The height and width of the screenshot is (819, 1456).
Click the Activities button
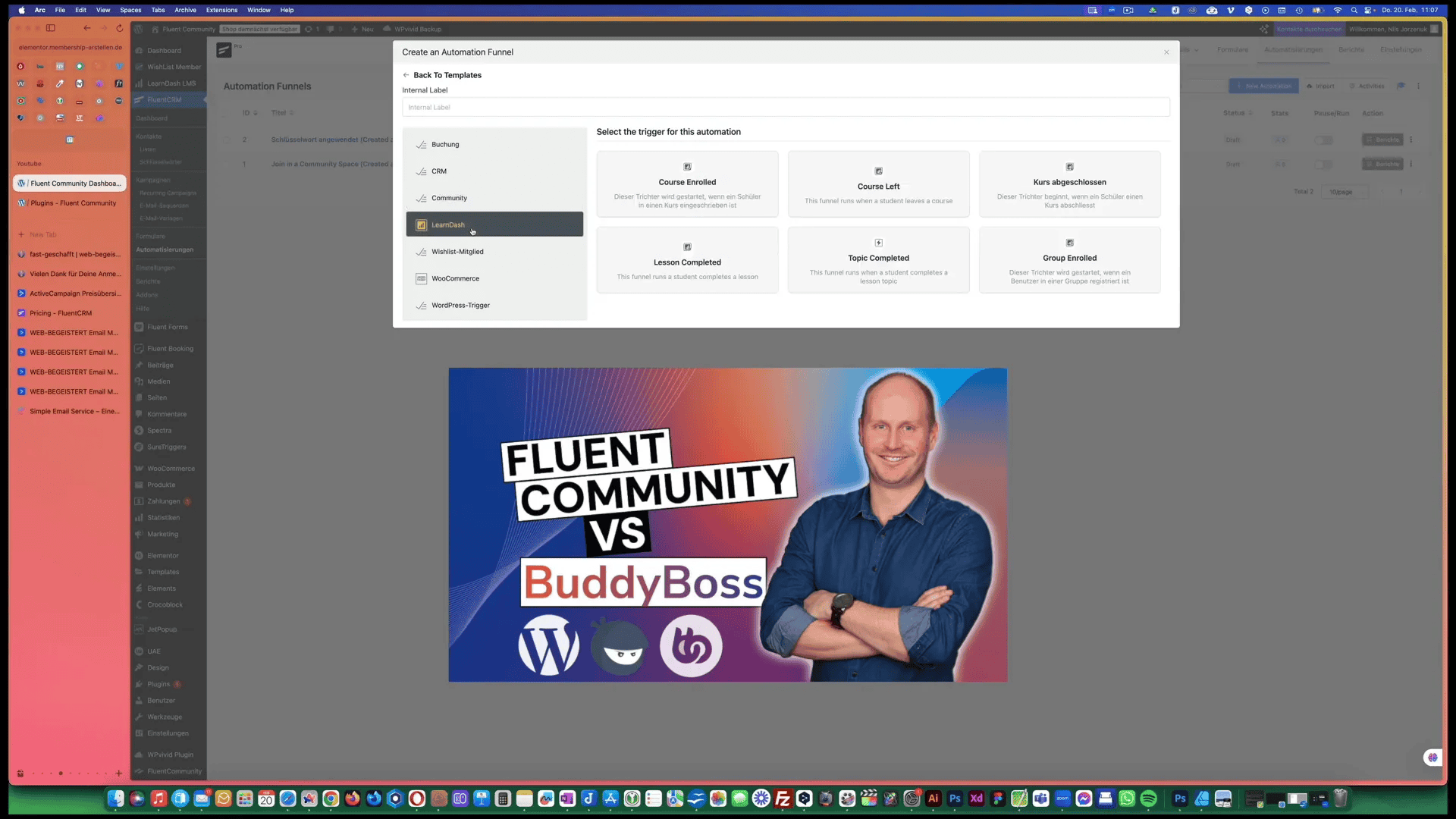(x=1367, y=86)
